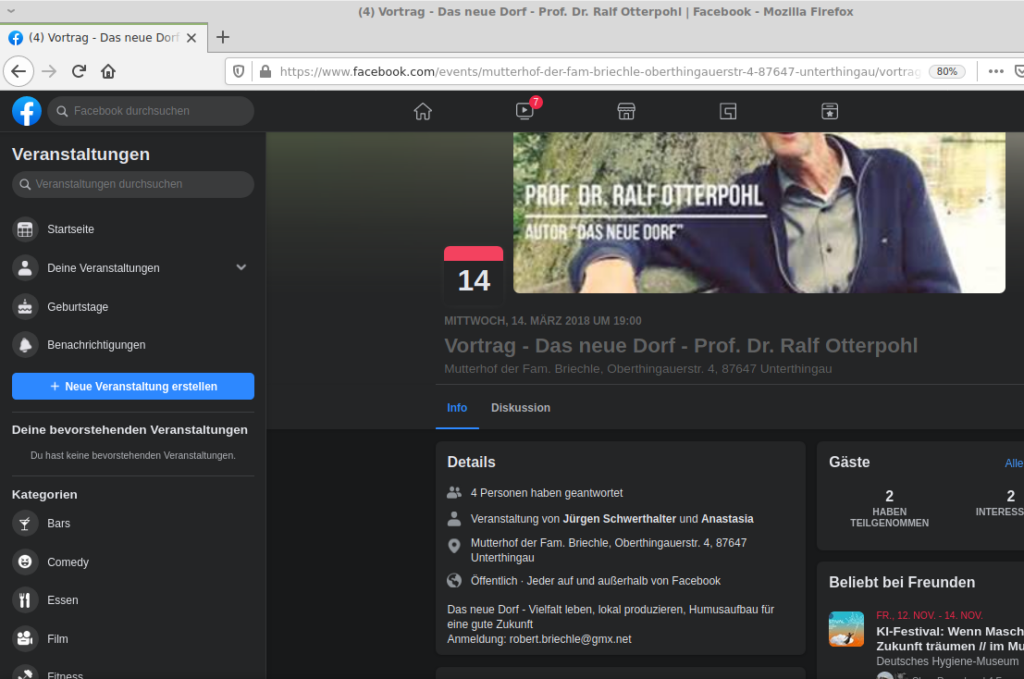Open a new browser tab
The height and width of the screenshot is (679, 1024).
point(223,37)
